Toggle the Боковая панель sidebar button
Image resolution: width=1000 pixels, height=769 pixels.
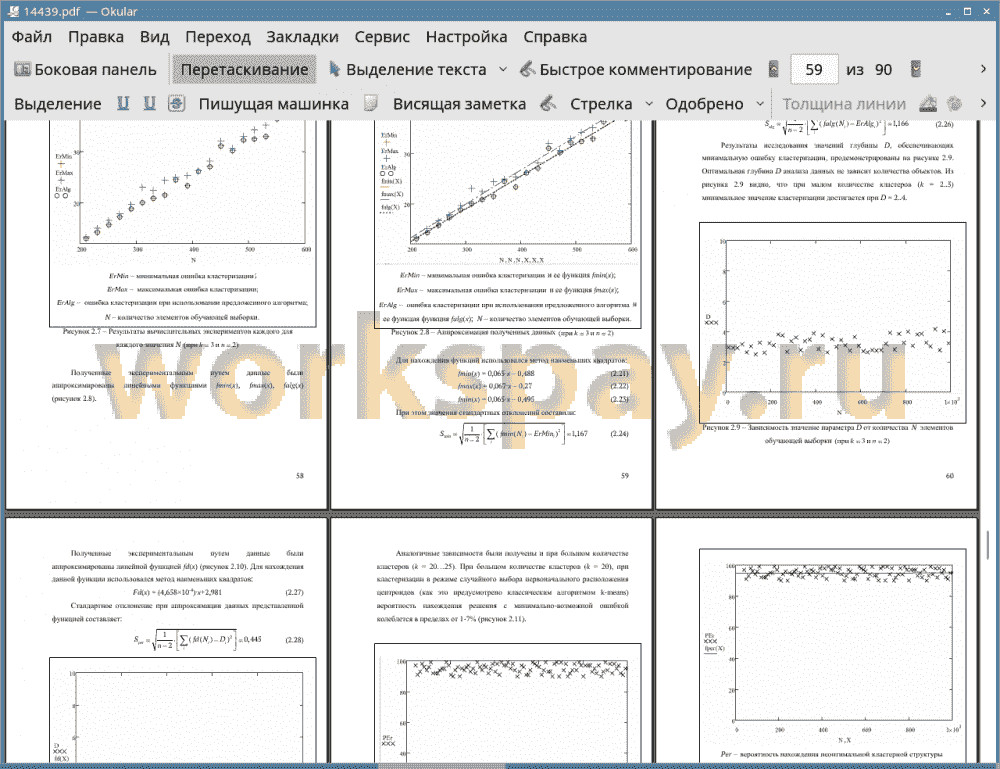pos(85,70)
